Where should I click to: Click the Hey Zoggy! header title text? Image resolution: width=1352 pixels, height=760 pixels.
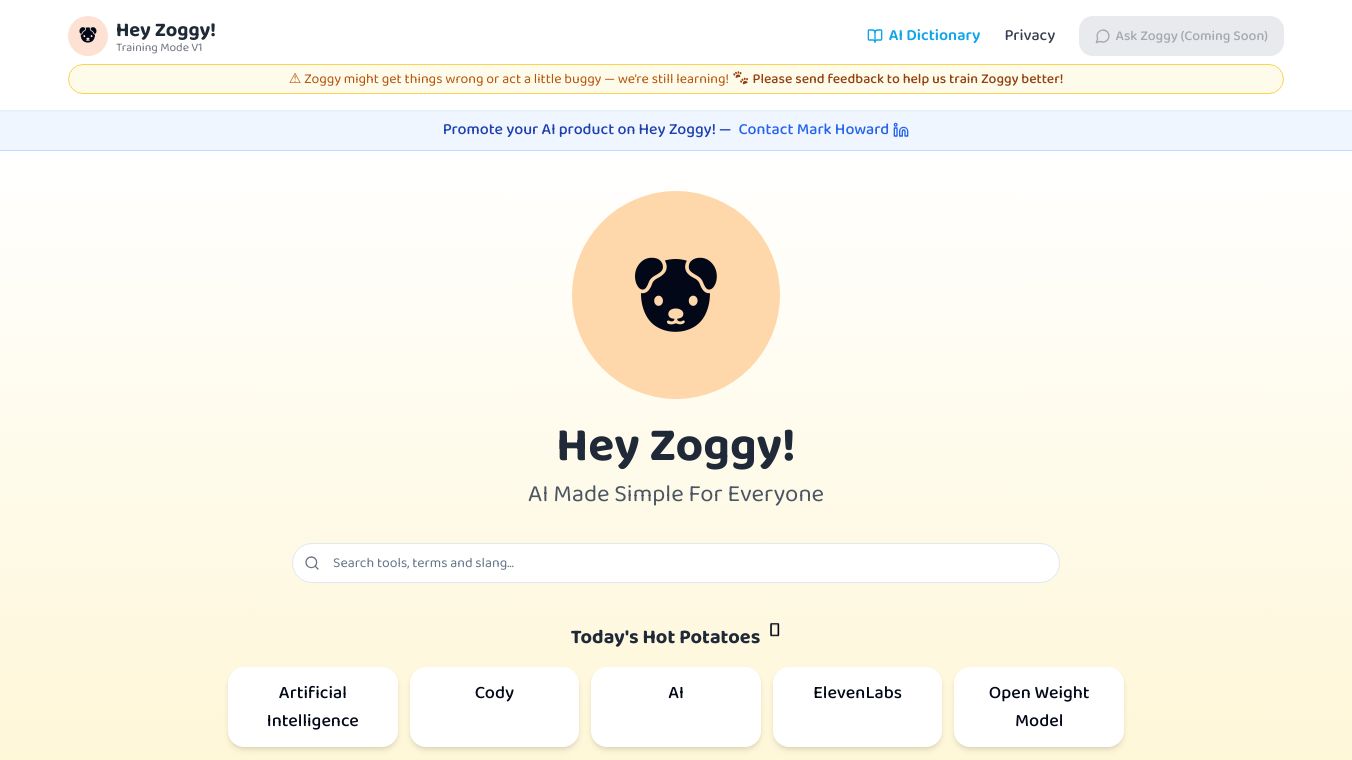point(166,30)
